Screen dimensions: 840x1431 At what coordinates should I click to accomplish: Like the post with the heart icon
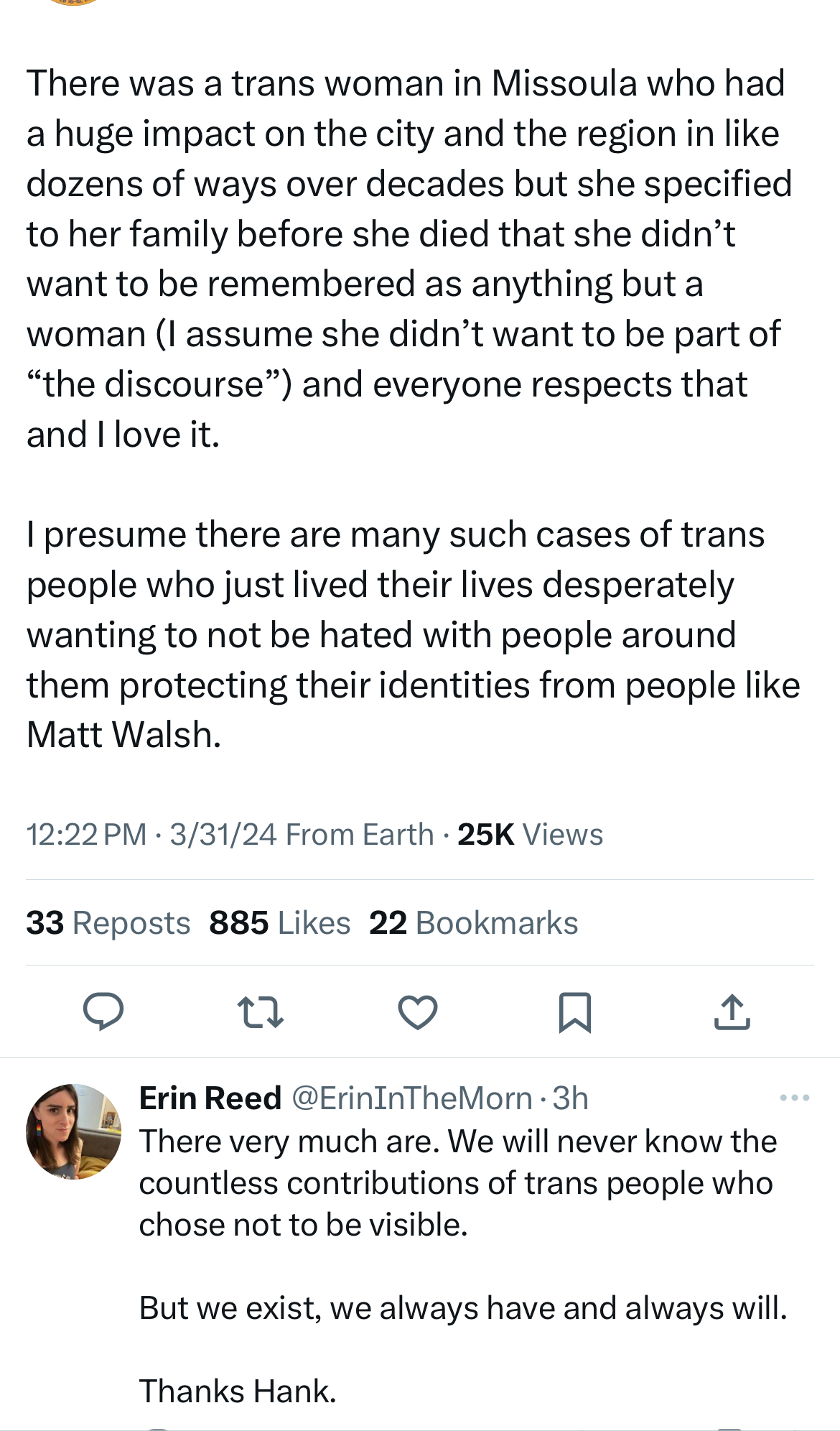pyautogui.click(x=417, y=1012)
